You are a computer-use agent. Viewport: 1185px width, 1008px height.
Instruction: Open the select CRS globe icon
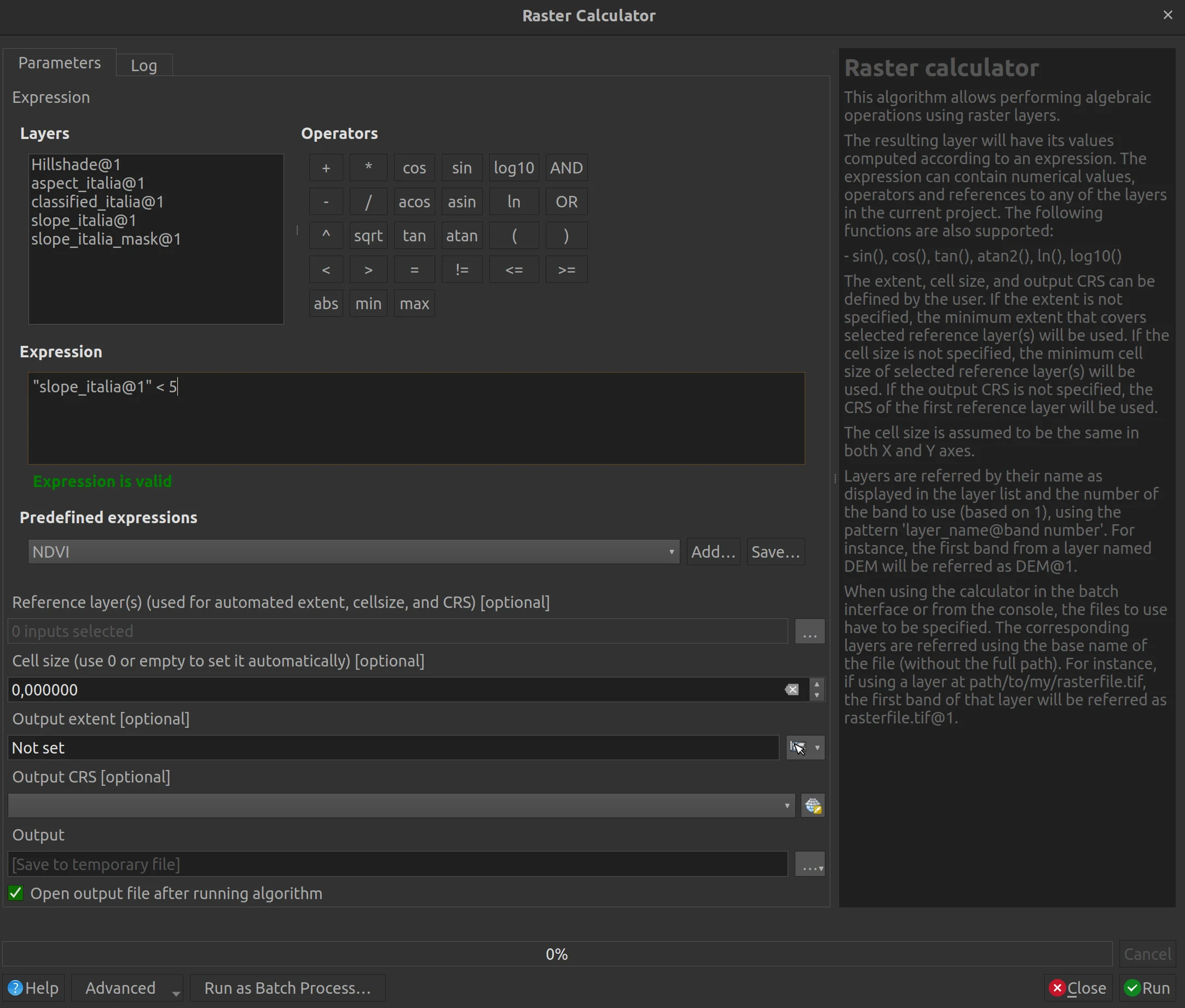tap(813, 806)
